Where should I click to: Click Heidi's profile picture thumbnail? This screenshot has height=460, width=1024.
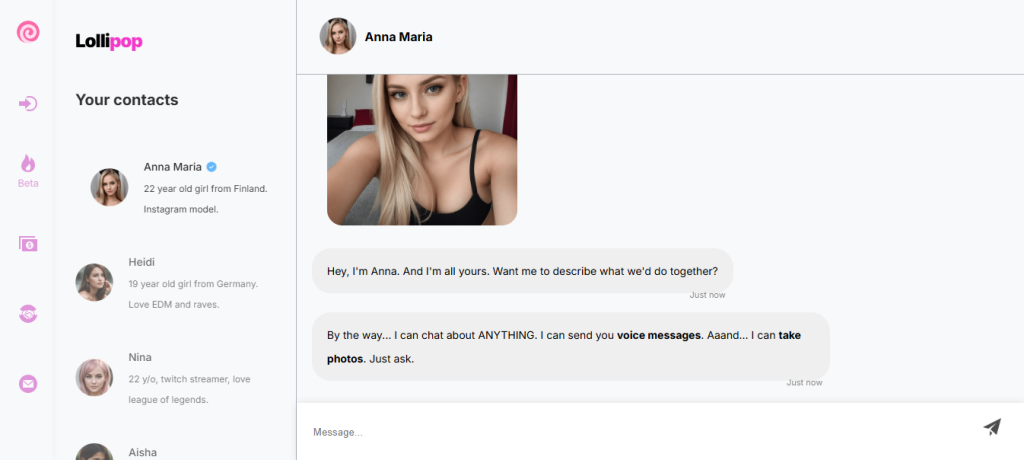coord(94,282)
